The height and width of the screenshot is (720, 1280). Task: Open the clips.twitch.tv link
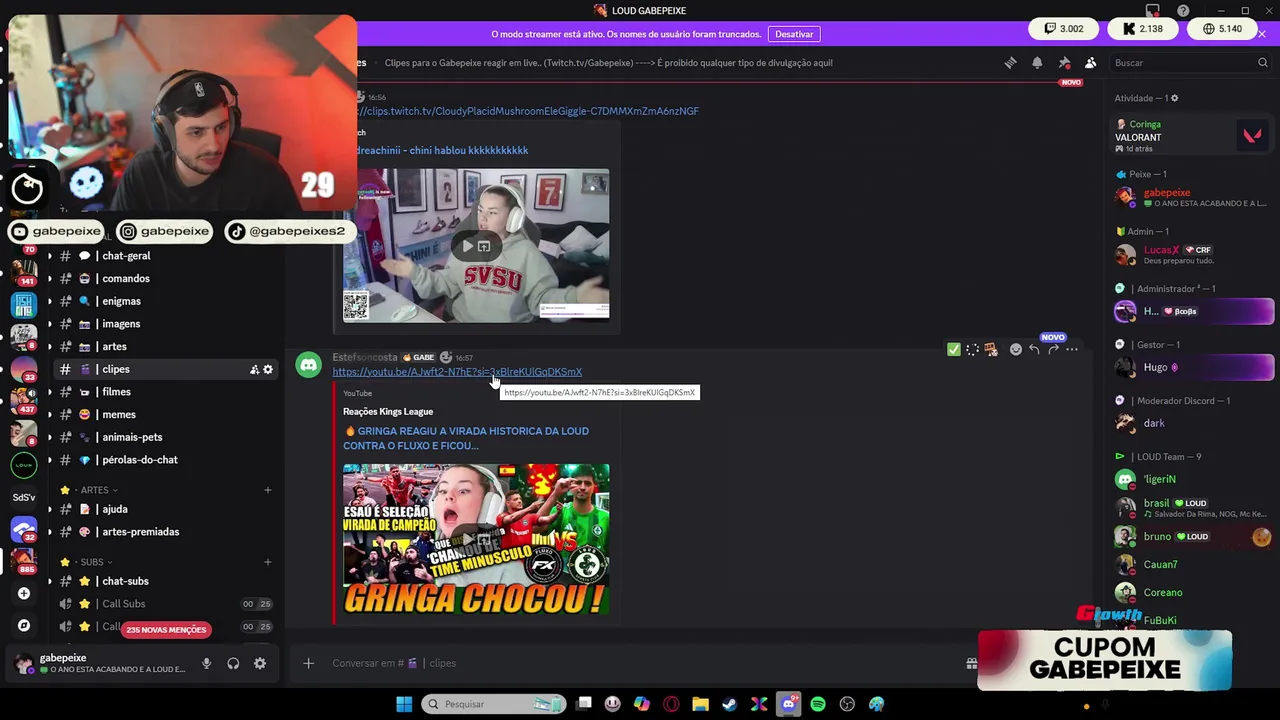pos(527,111)
